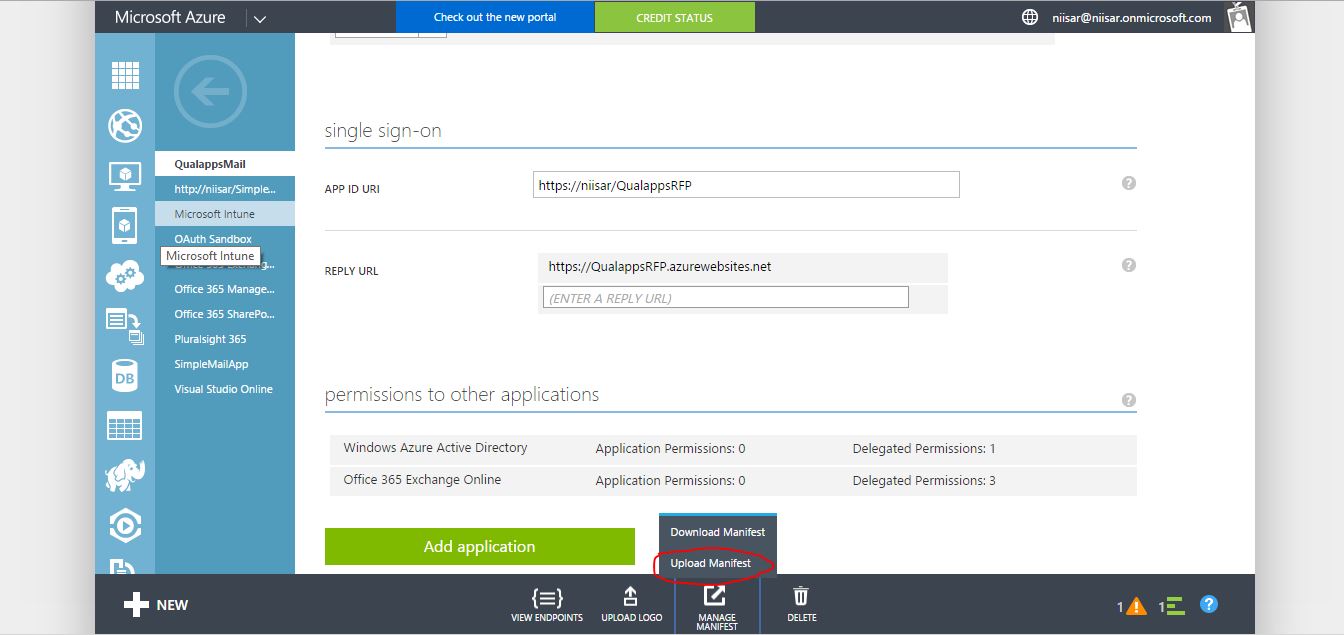1344x635 pixels.
Task: Click the Microsoft Azure logo text
Action: point(170,17)
